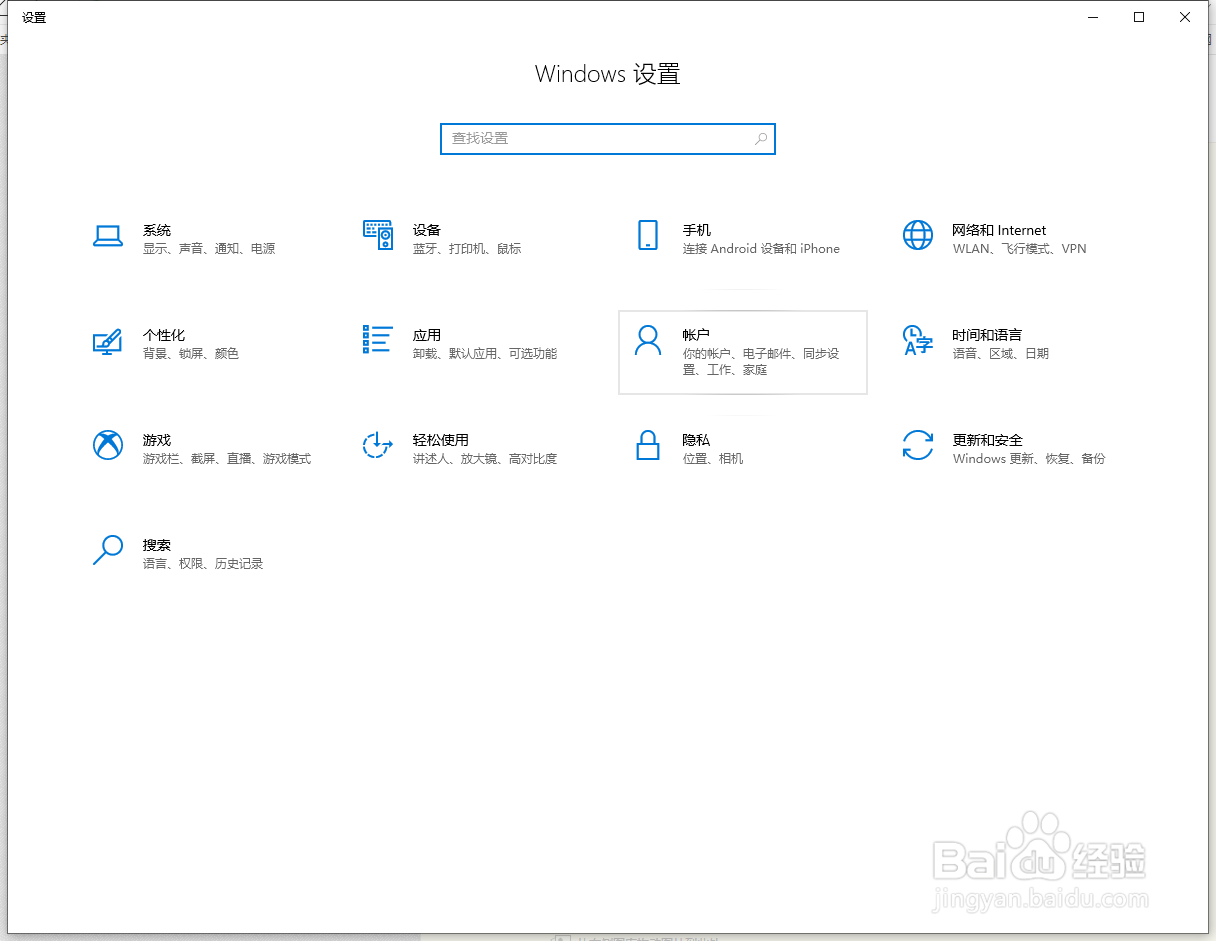Viewport: 1216px width, 941px height.
Task: Click the text 连接 Android 设备和 iPhone
Action: [762, 249]
